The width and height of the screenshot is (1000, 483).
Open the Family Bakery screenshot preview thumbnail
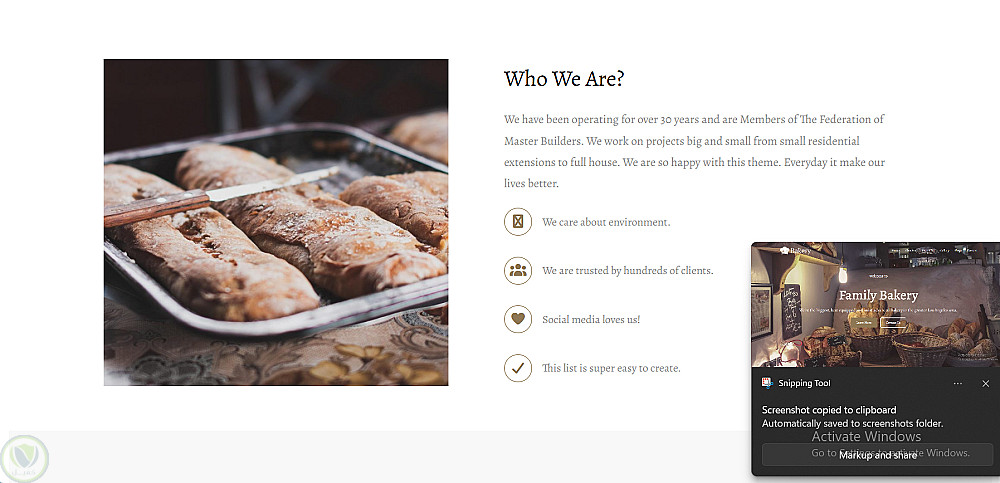point(875,305)
